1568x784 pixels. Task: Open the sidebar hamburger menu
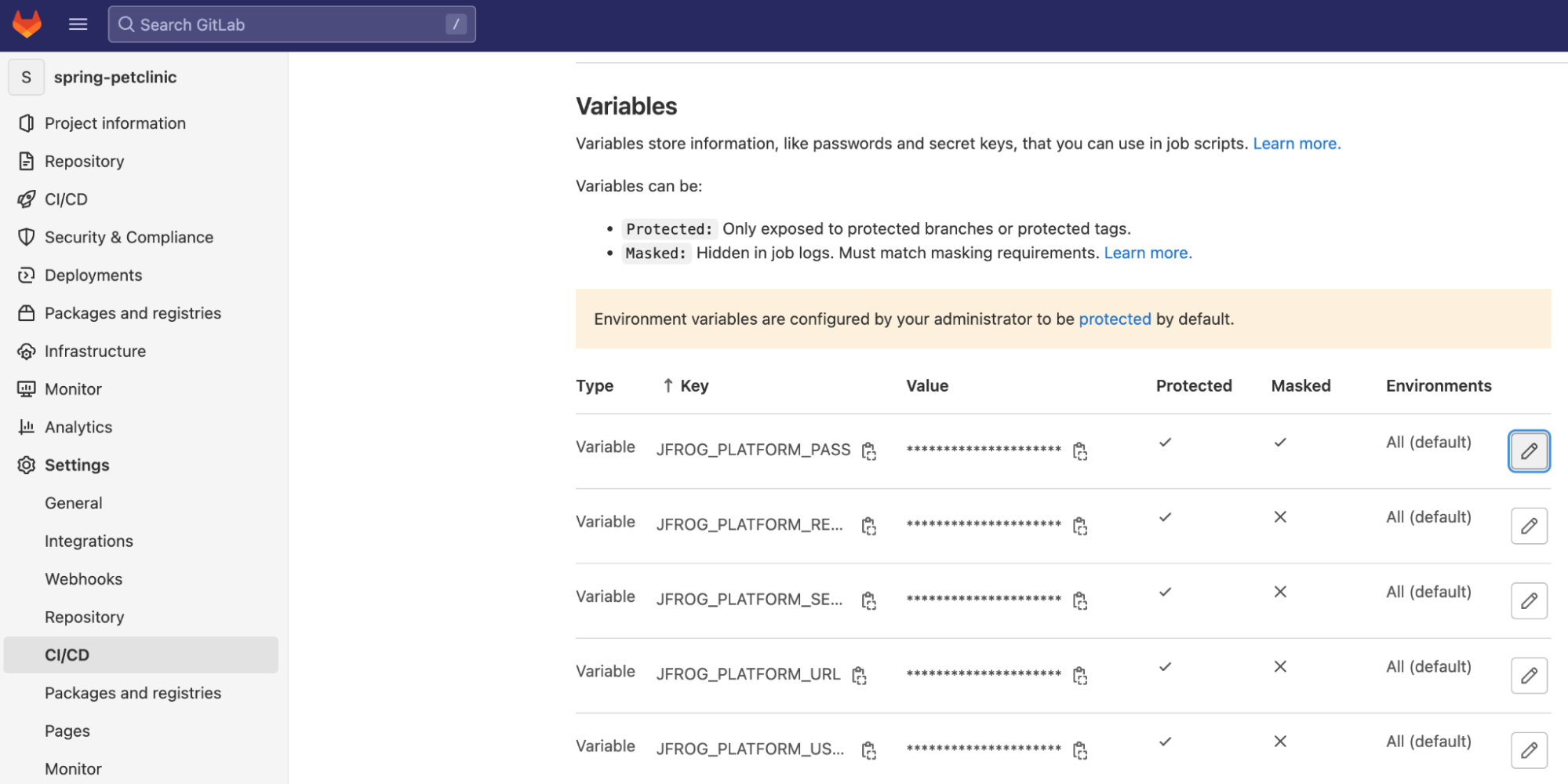[x=78, y=24]
